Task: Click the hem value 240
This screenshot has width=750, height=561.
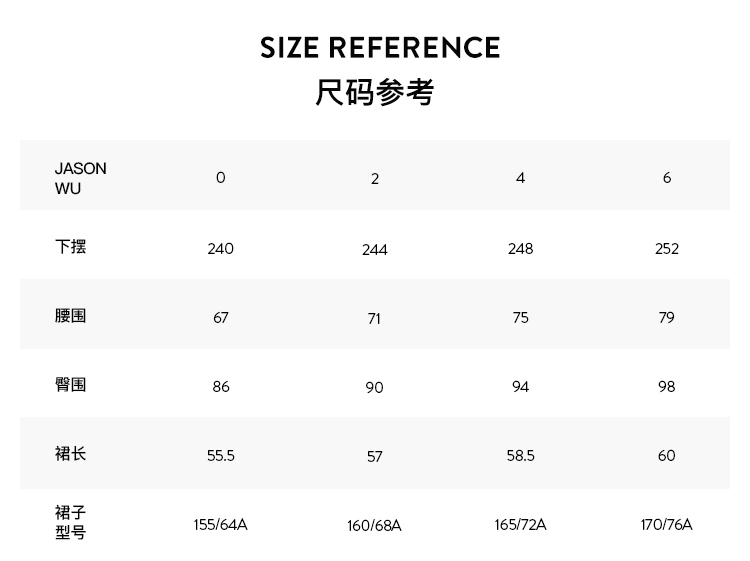Action: [x=221, y=248]
